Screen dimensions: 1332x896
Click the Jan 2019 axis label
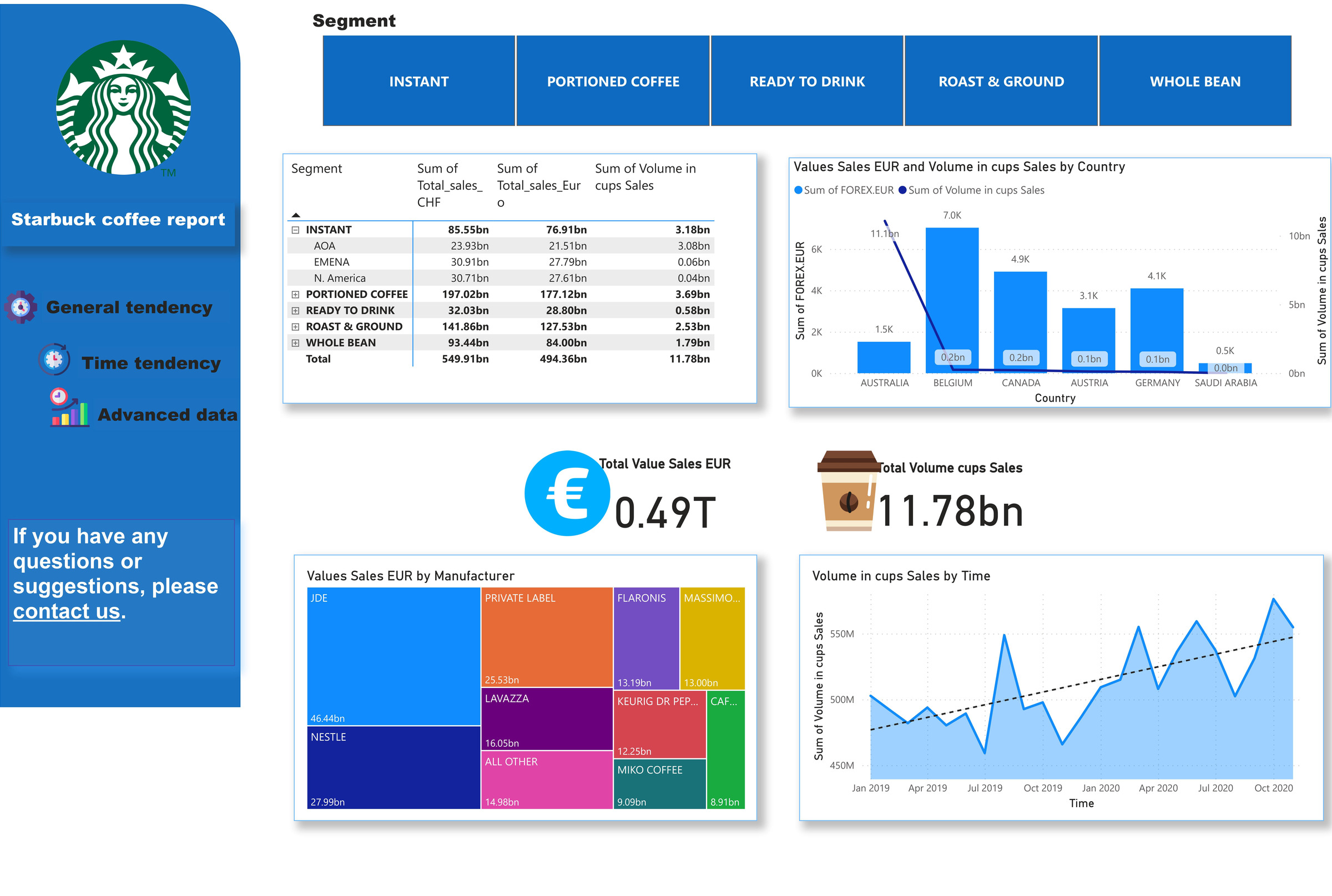(x=871, y=788)
